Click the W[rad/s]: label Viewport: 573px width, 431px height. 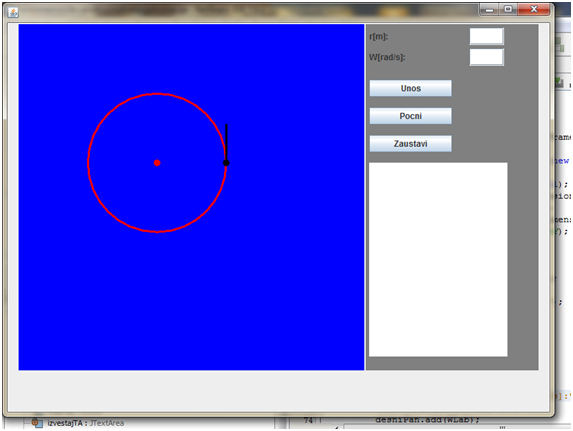[387, 57]
